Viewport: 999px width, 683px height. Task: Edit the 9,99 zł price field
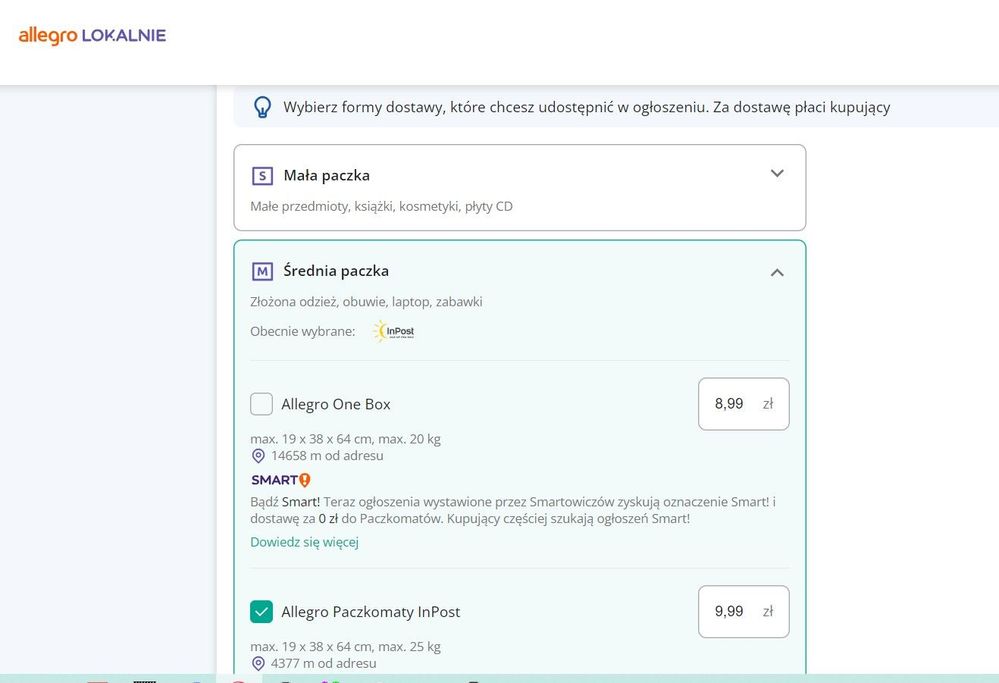click(744, 612)
